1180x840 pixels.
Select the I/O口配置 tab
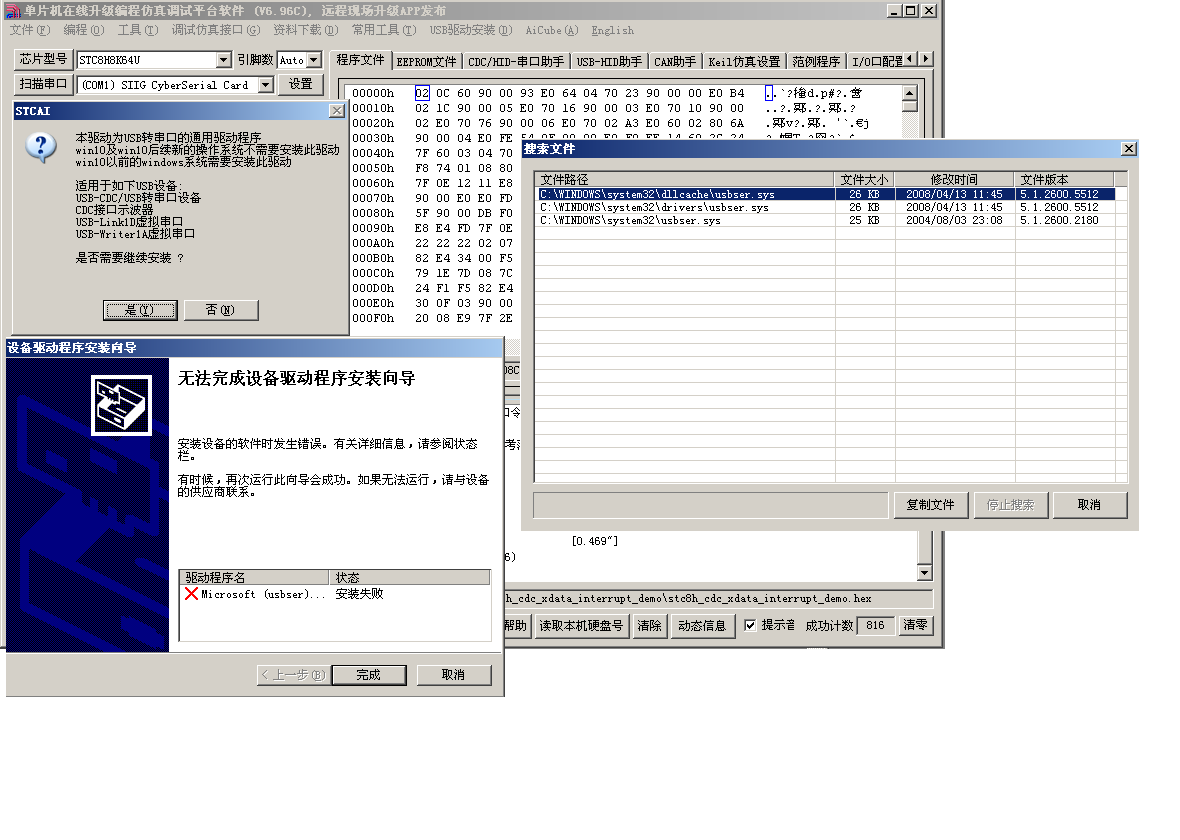876,62
